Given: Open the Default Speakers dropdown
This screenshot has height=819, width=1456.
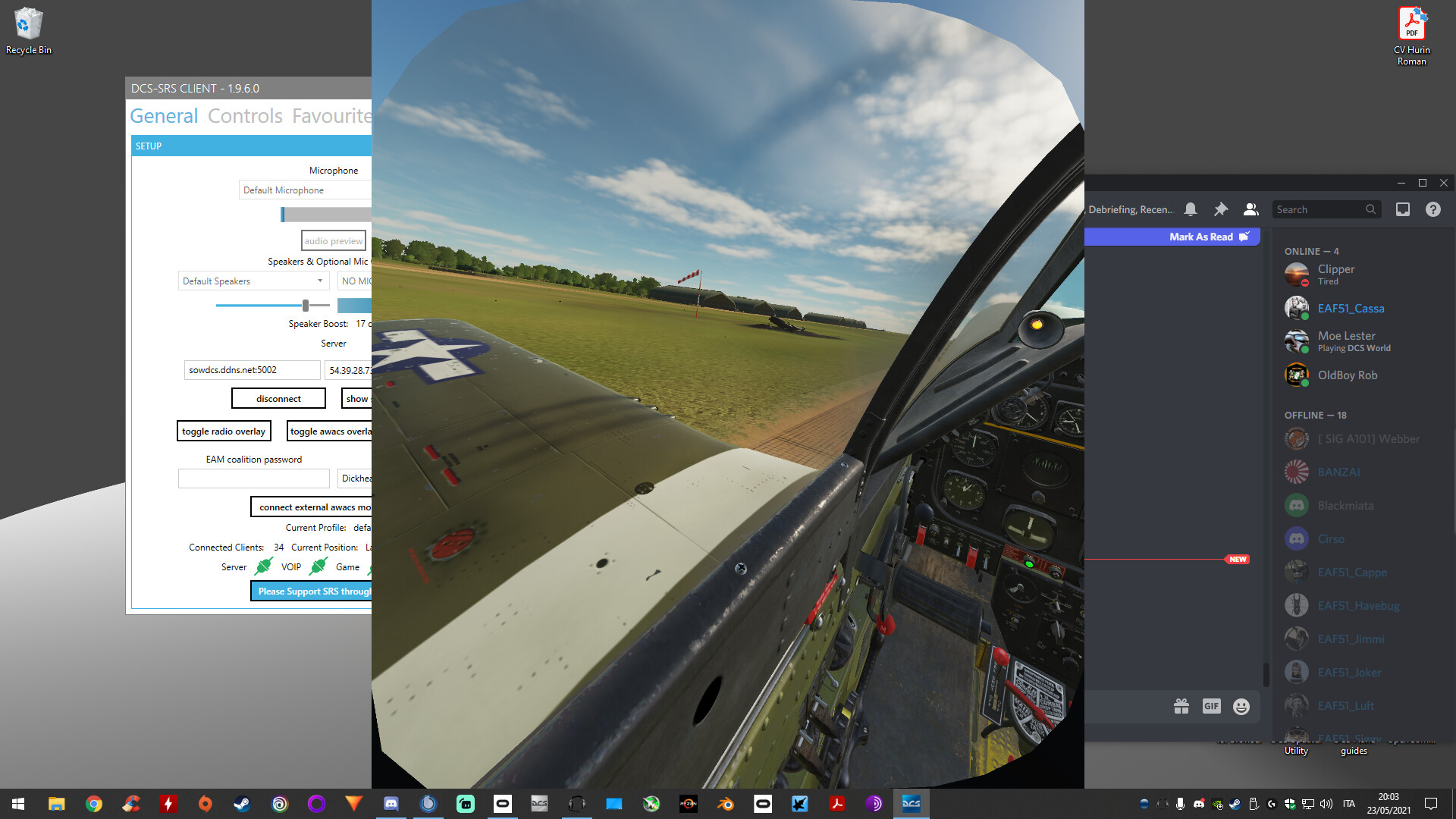Looking at the screenshot, I should click(254, 281).
